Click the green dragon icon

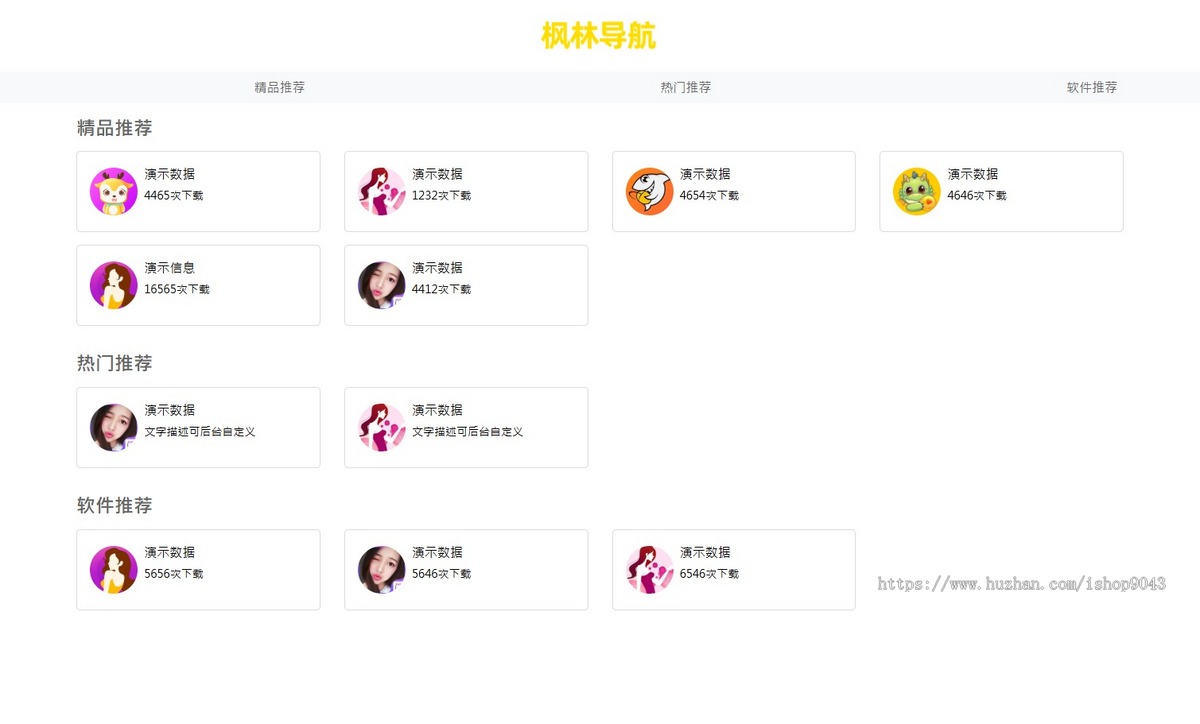917,191
